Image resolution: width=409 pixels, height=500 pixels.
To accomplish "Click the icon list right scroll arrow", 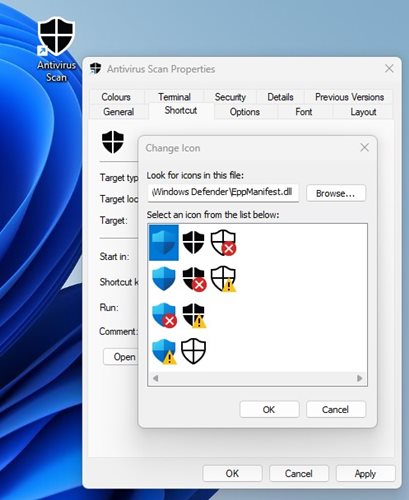I will pyautogui.click(x=360, y=378).
